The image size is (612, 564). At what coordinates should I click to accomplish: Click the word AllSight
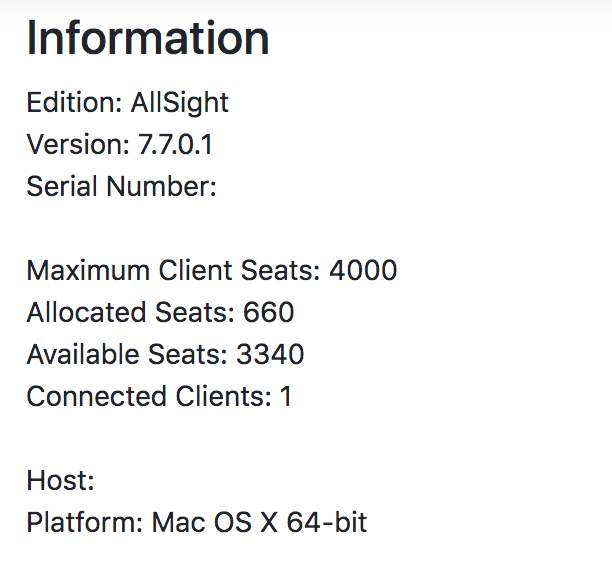tap(180, 103)
